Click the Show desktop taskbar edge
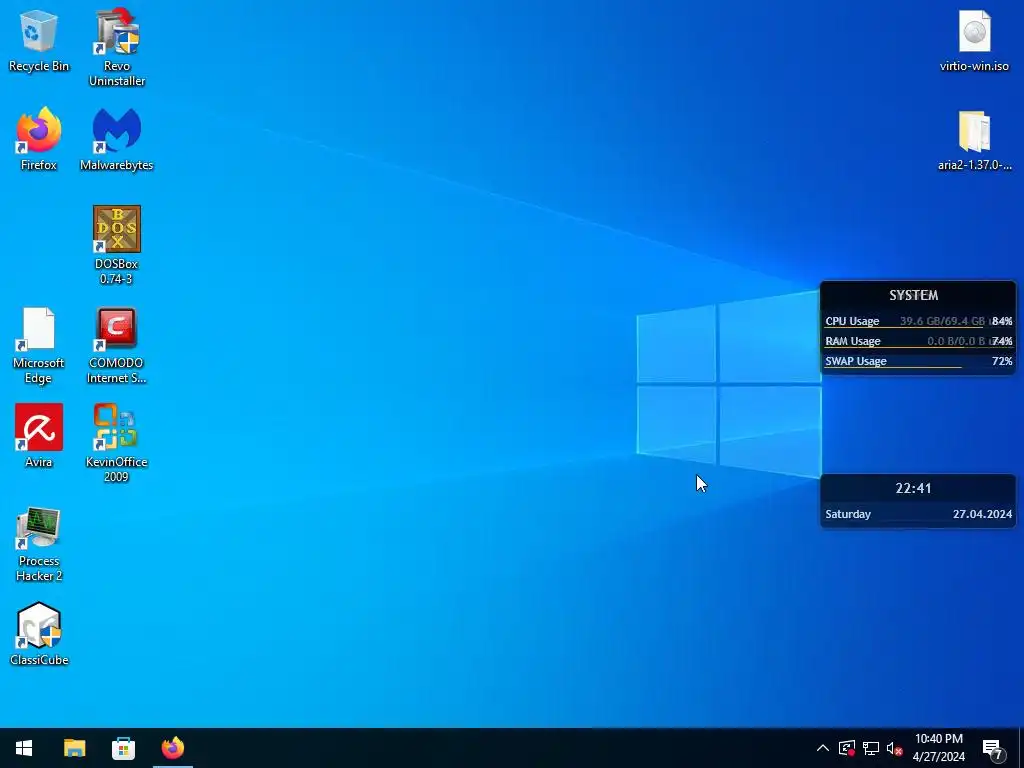The width and height of the screenshot is (1024, 768). pos(1021,748)
